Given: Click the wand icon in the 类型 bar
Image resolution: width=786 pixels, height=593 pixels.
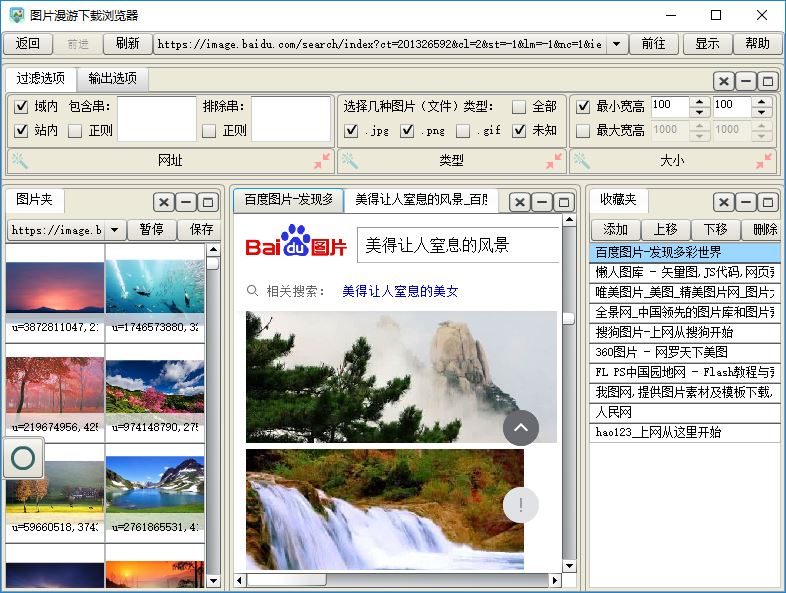Looking at the screenshot, I should tap(349, 161).
